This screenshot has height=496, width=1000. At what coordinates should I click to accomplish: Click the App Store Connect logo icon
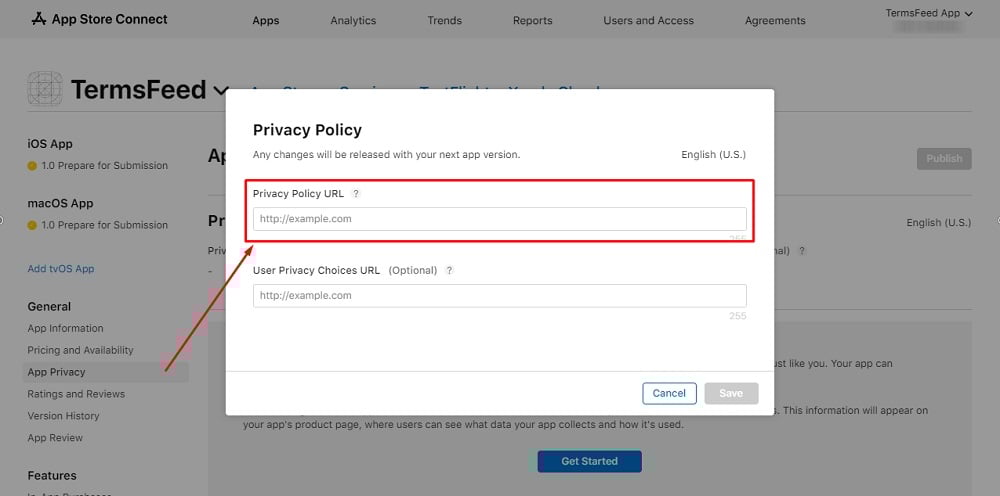[39, 19]
